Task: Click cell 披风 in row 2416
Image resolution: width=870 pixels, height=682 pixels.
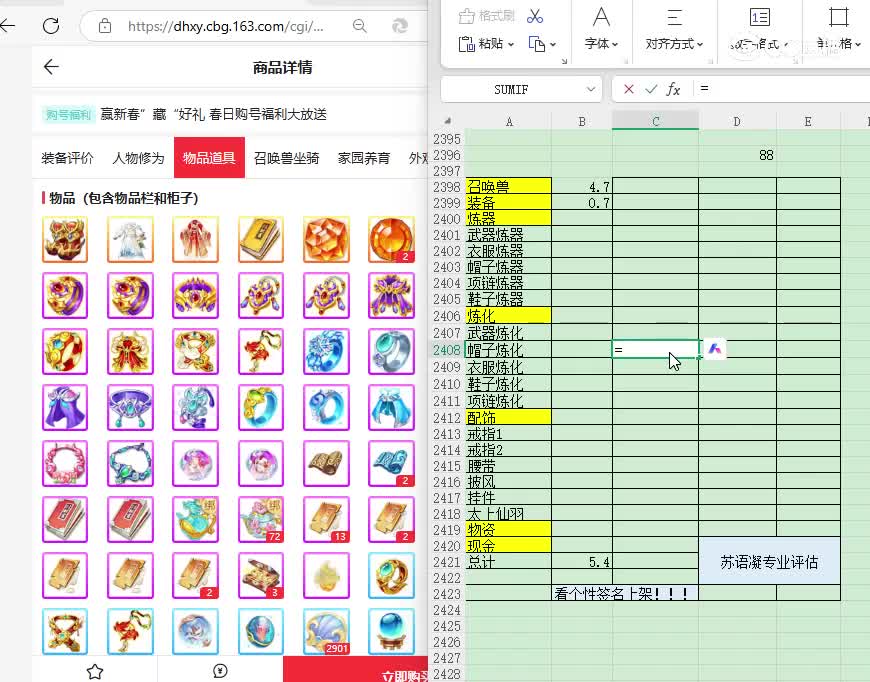Action: [509, 481]
